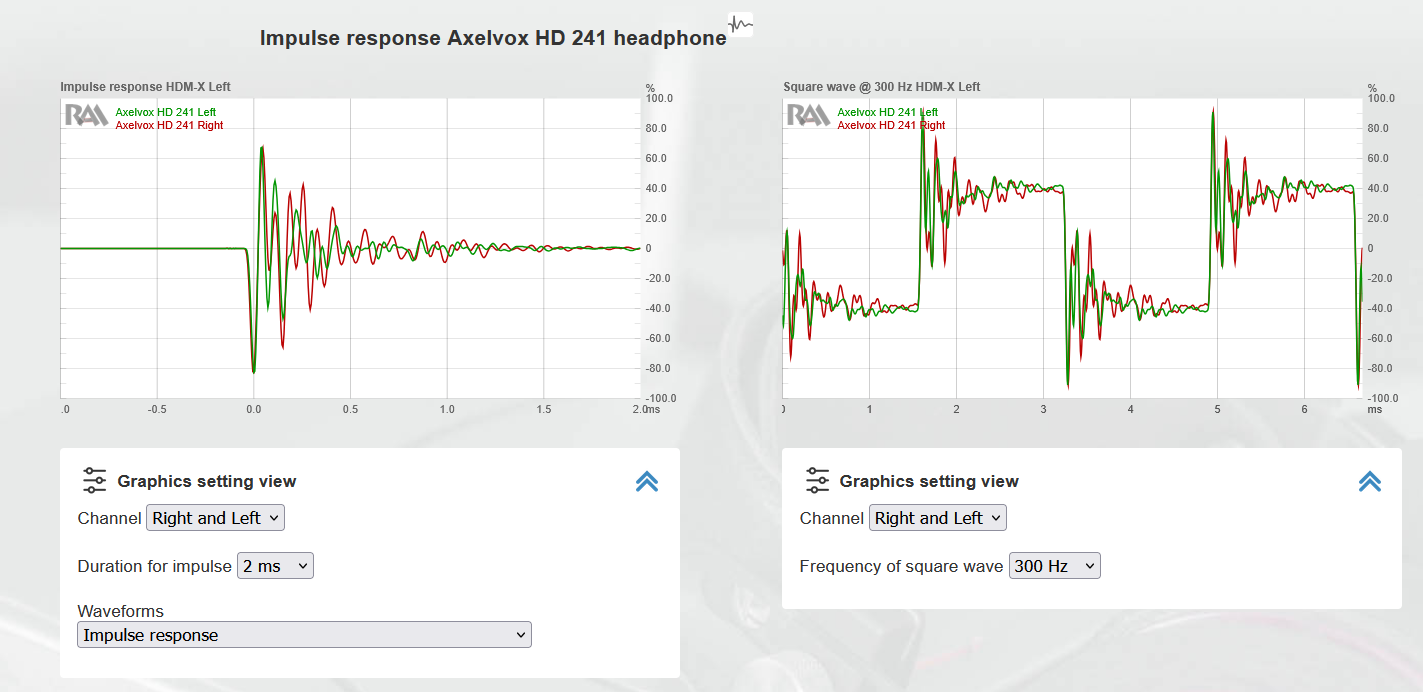Click red 'Axelvox HD 241 Right' legend in square wave chart
The height and width of the screenshot is (692, 1423).
click(891, 125)
